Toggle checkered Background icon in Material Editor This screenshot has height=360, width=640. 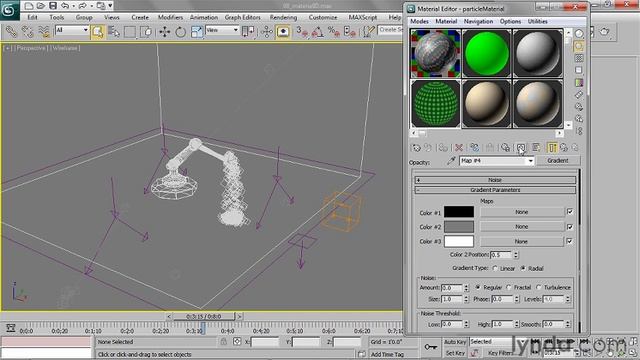(579, 58)
